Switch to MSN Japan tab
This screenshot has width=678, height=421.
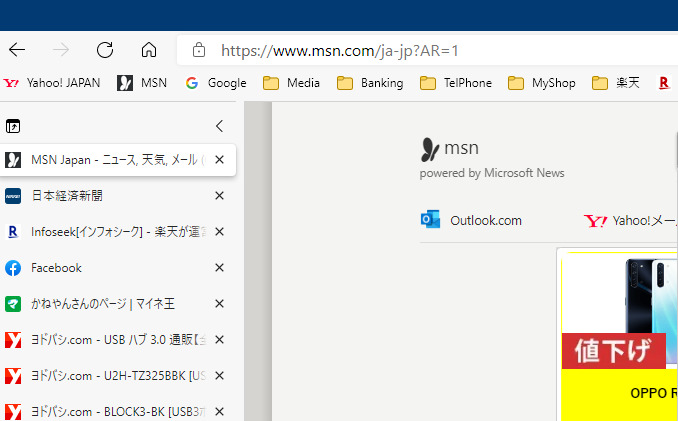[x=118, y=160]
